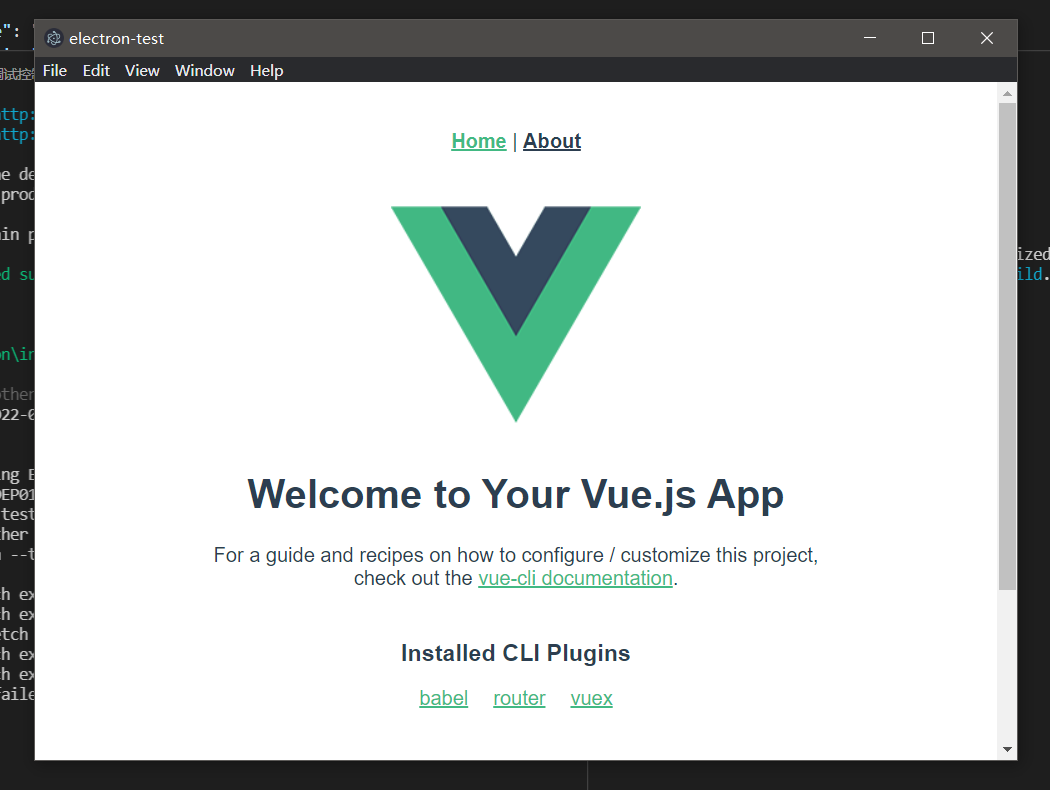Viewport: 1050px width, 790px height.
Task: Open the Window menu
Action: click(204, 70)
